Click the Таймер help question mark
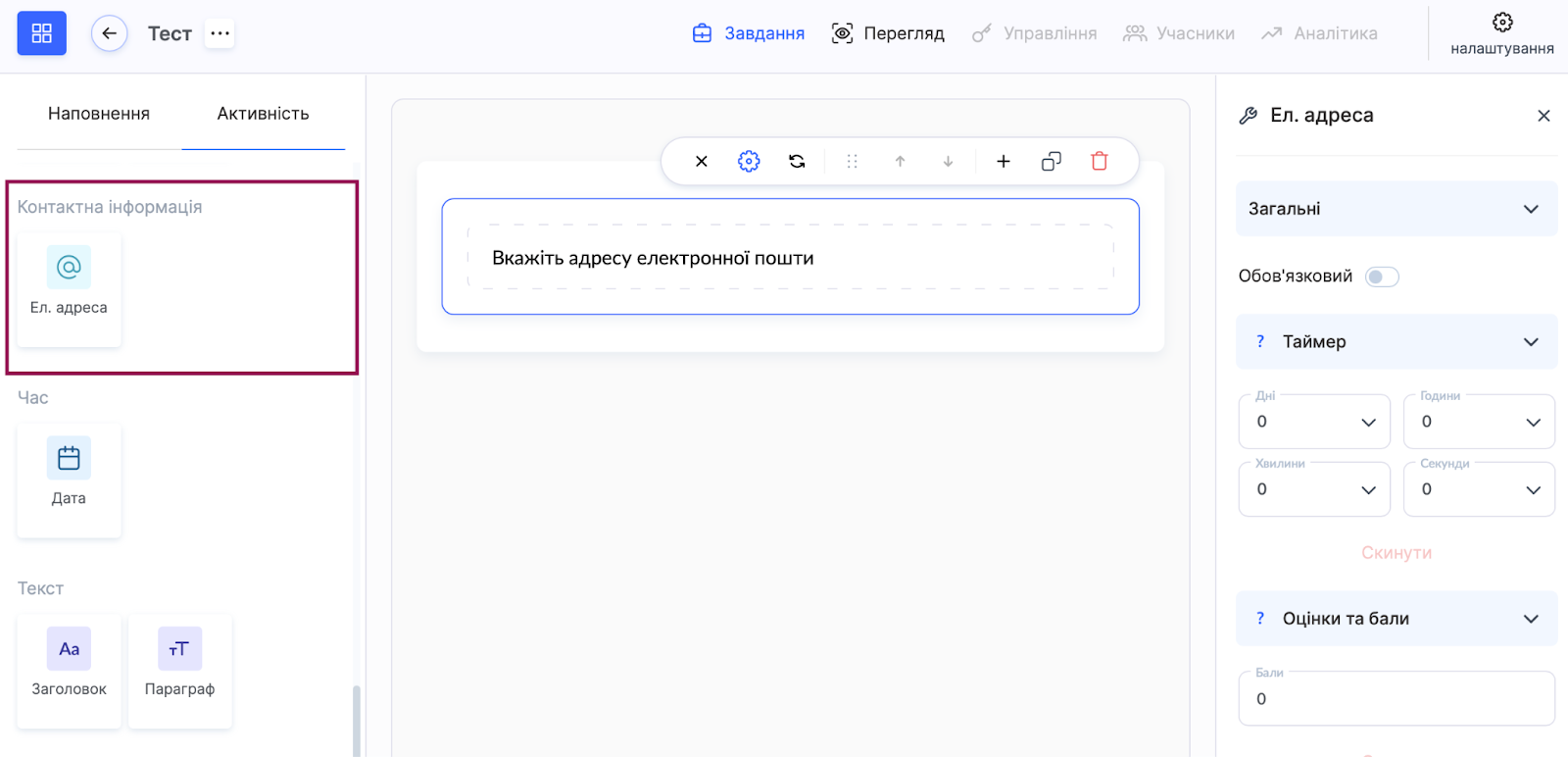Screen dimensions: 1568x757 point(1260,341)
